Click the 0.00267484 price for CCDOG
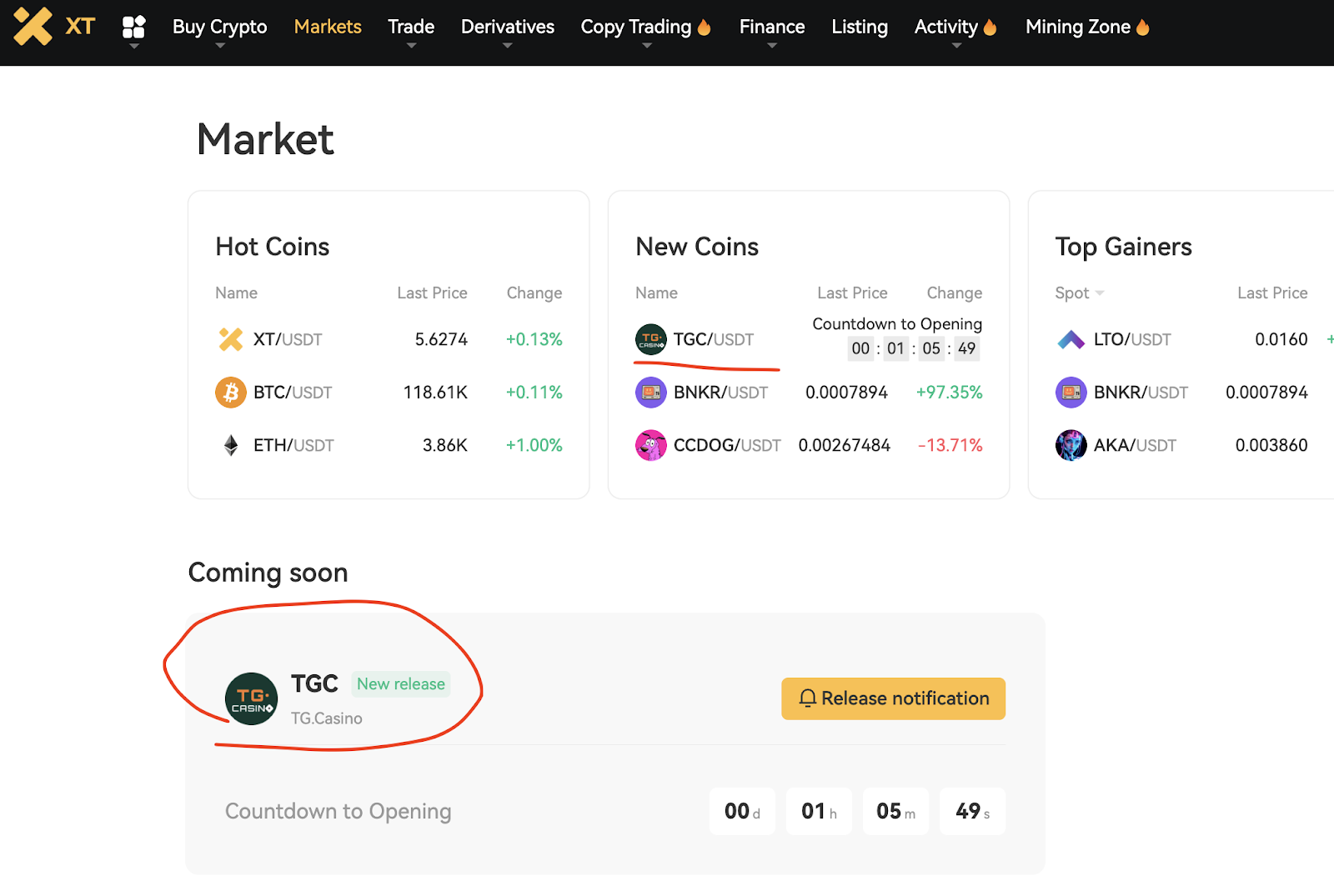 845,445
